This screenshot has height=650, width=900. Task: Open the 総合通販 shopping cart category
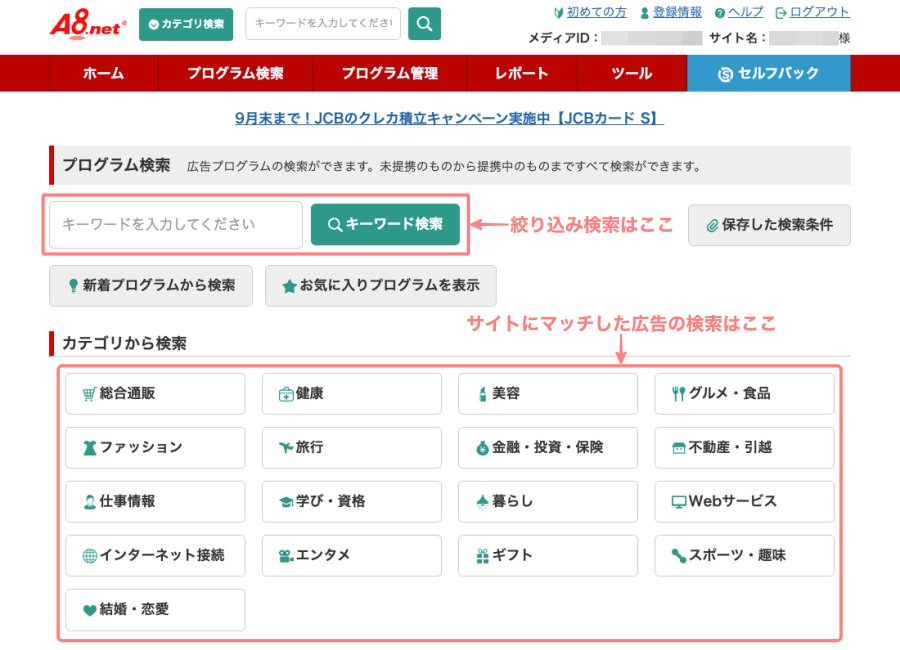pyautogui.click(x=155, y=394)
